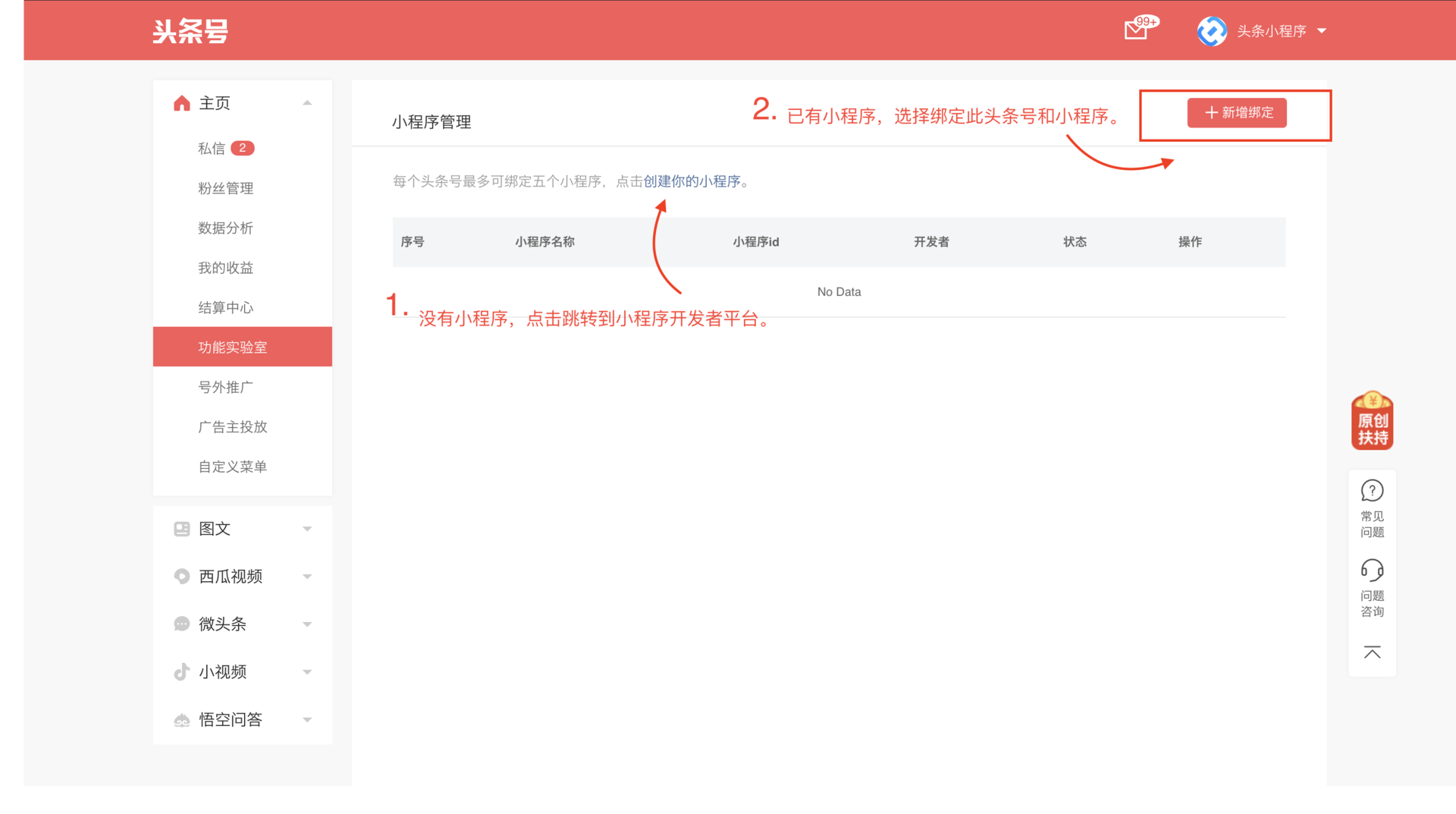Viewport: 1456px width, 814px height.
Task: Open 常见问题 help question icon
Action: (1372, 492)
